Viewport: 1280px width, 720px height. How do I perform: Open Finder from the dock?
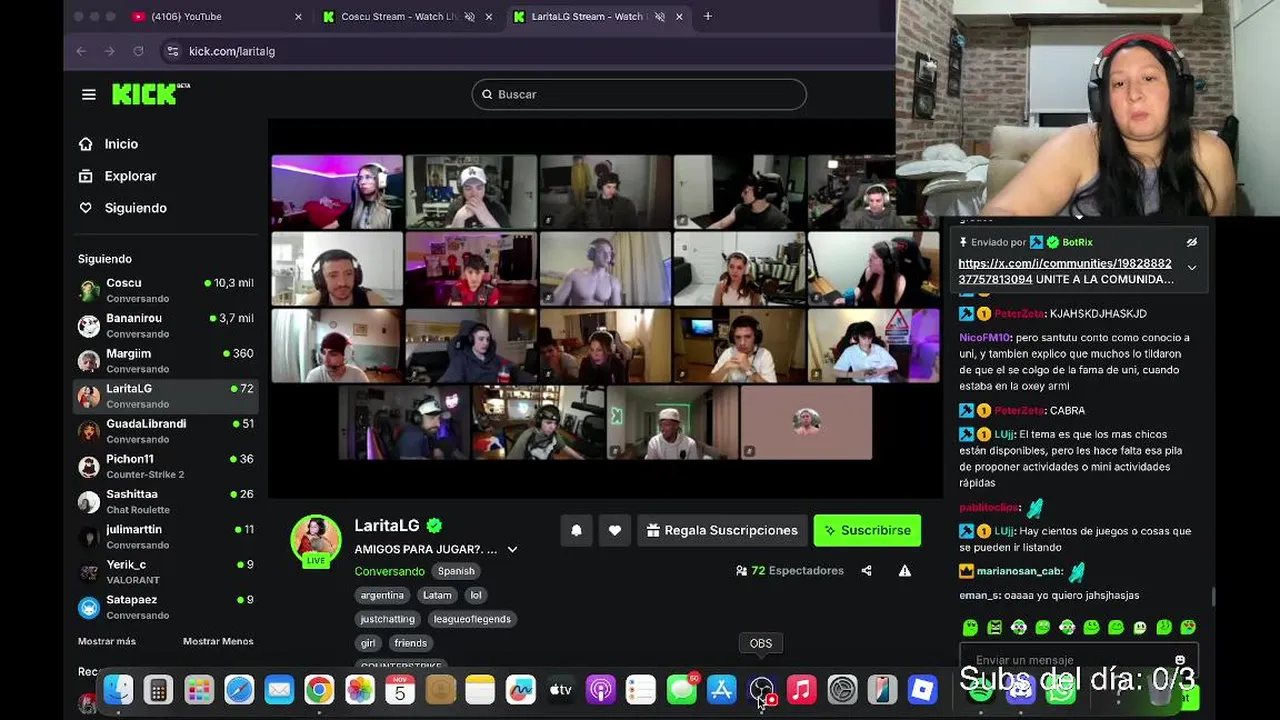pyautogui.click(x=118, y=689)
